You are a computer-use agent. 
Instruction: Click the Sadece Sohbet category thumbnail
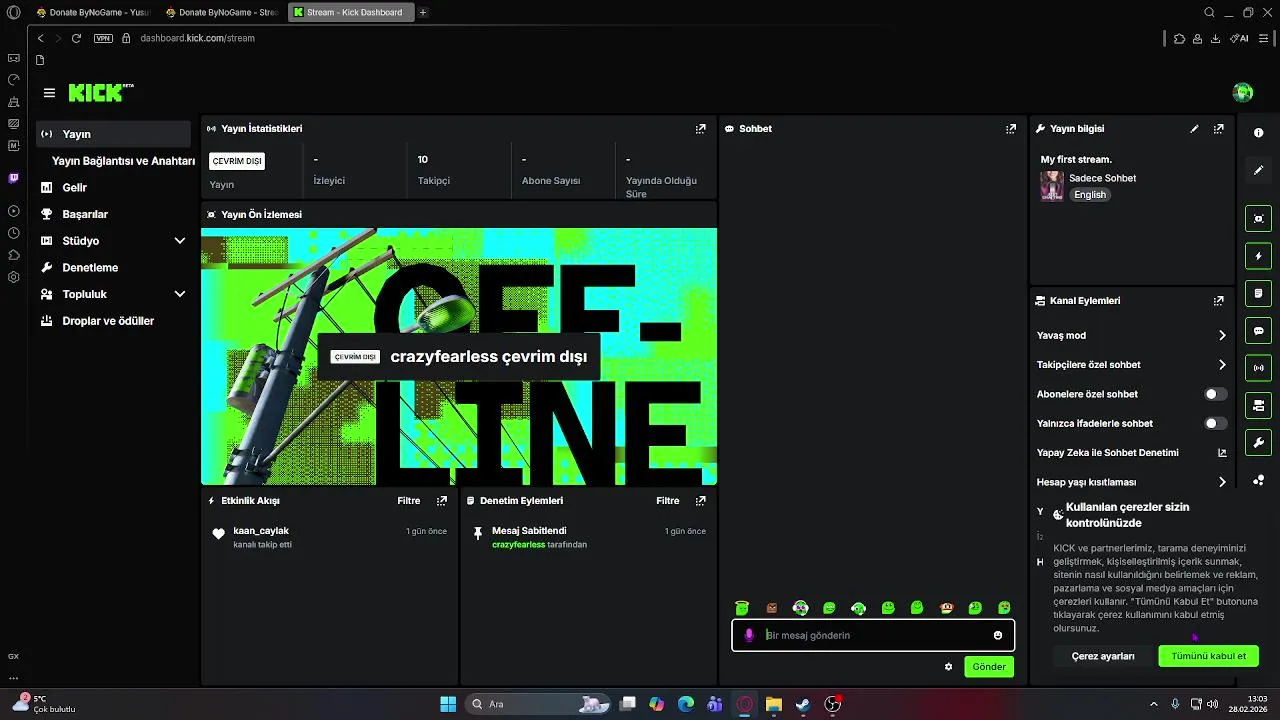tap(1051, 186)
